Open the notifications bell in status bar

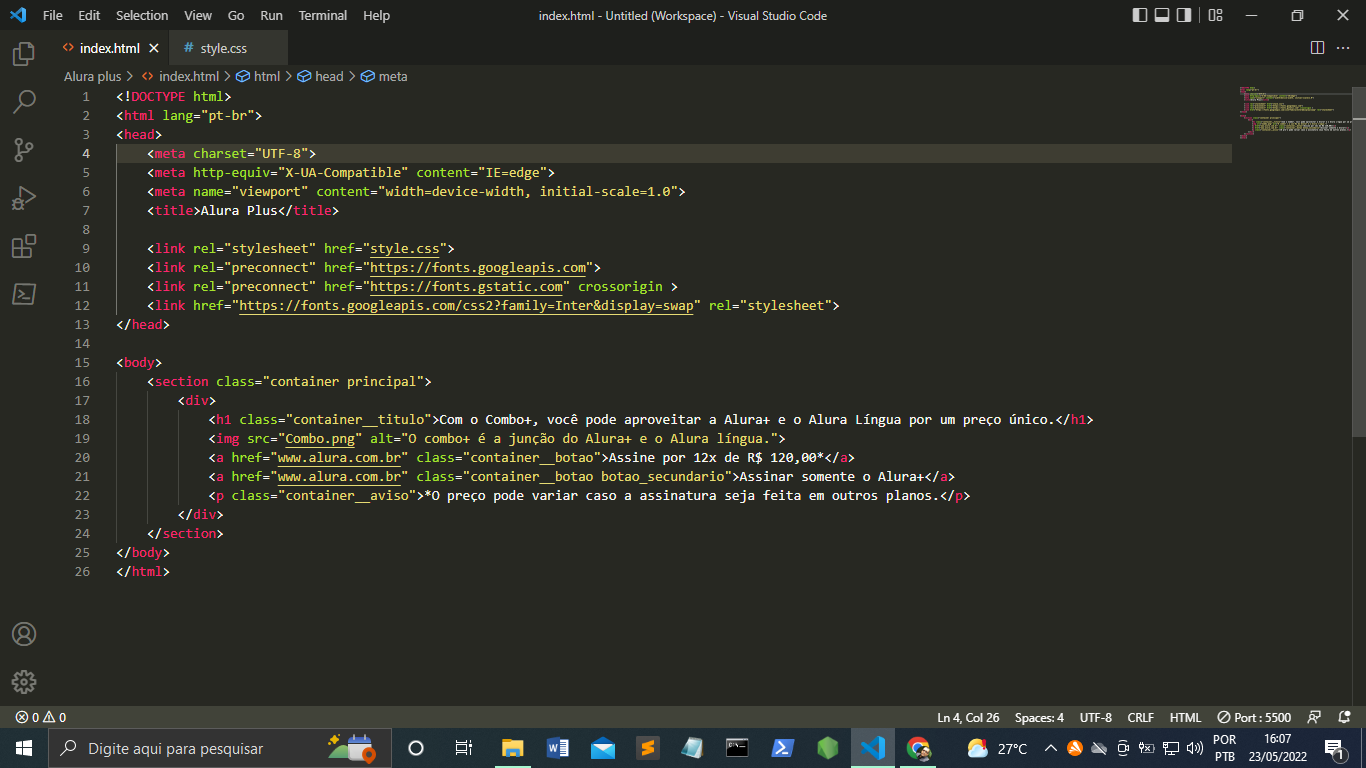(x=1343, y=717)
